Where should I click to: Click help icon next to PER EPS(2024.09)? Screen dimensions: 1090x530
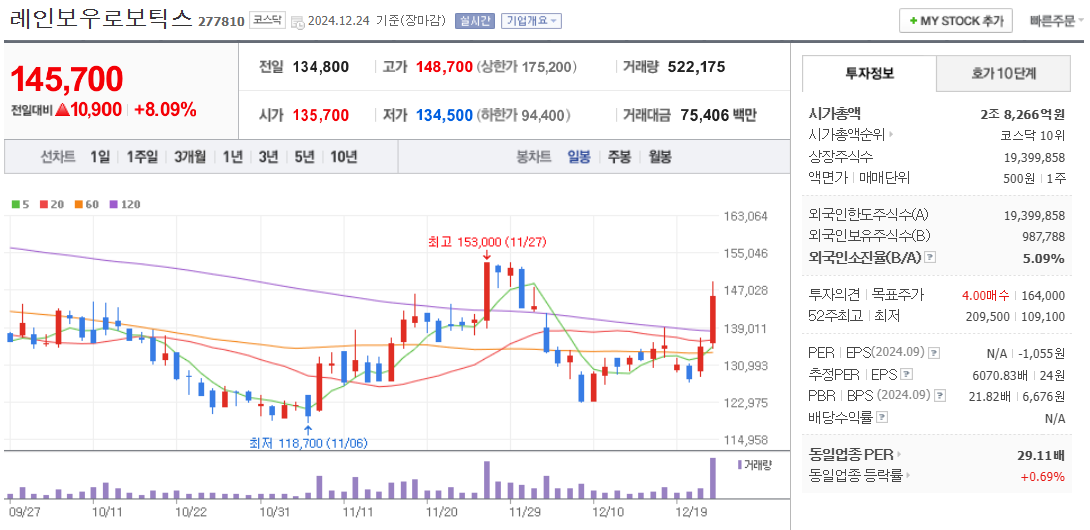click(934, 353)
